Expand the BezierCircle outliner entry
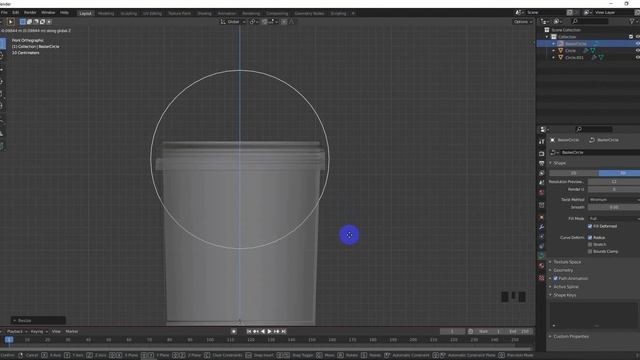The height and width of the screenshot is (360, 640). coord(554,44)
